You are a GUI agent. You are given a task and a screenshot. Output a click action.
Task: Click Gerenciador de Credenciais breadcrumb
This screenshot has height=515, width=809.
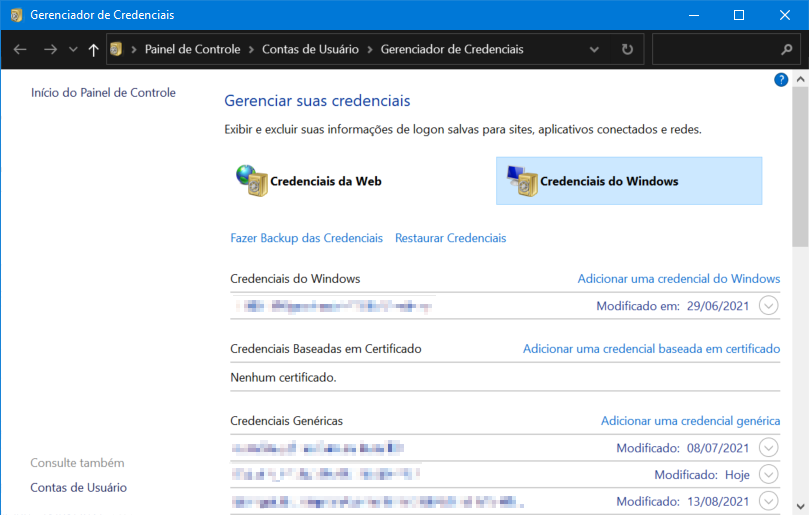pyautogui.click(x=452, y=49)
